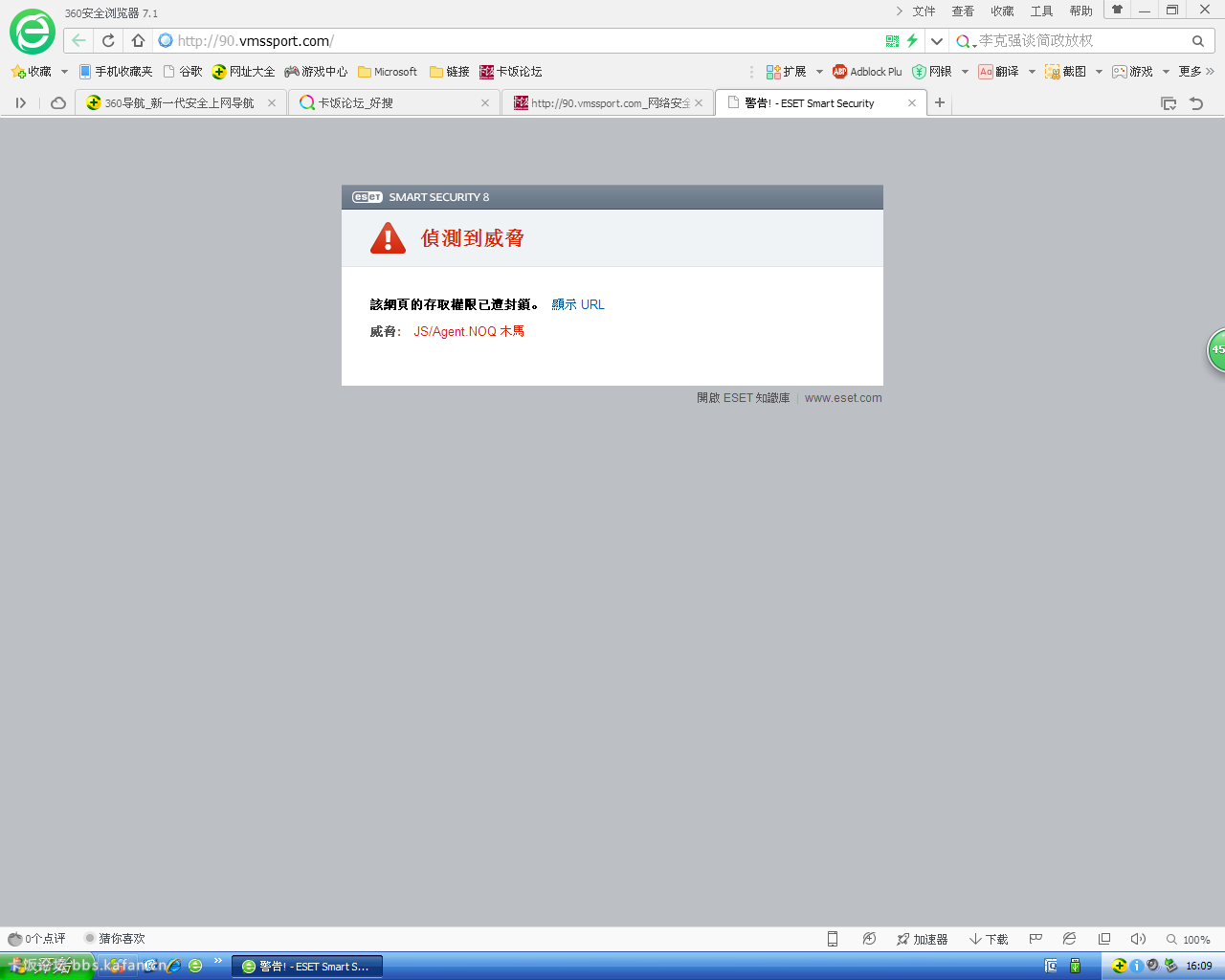Viewport: 1225px width, 980px height.
Task: Click the ESET Smart Security taskbar button
Action: [x=307, y=967]
